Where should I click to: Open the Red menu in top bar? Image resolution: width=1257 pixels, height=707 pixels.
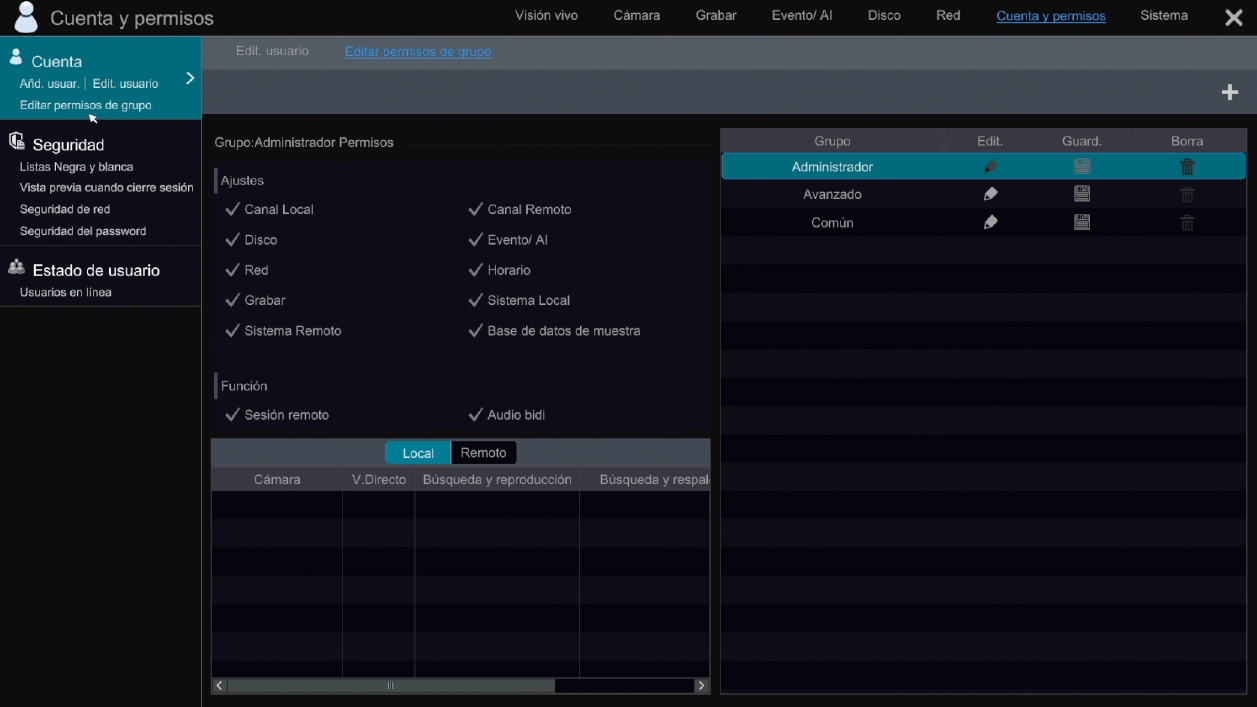click(x=948, y=16)
